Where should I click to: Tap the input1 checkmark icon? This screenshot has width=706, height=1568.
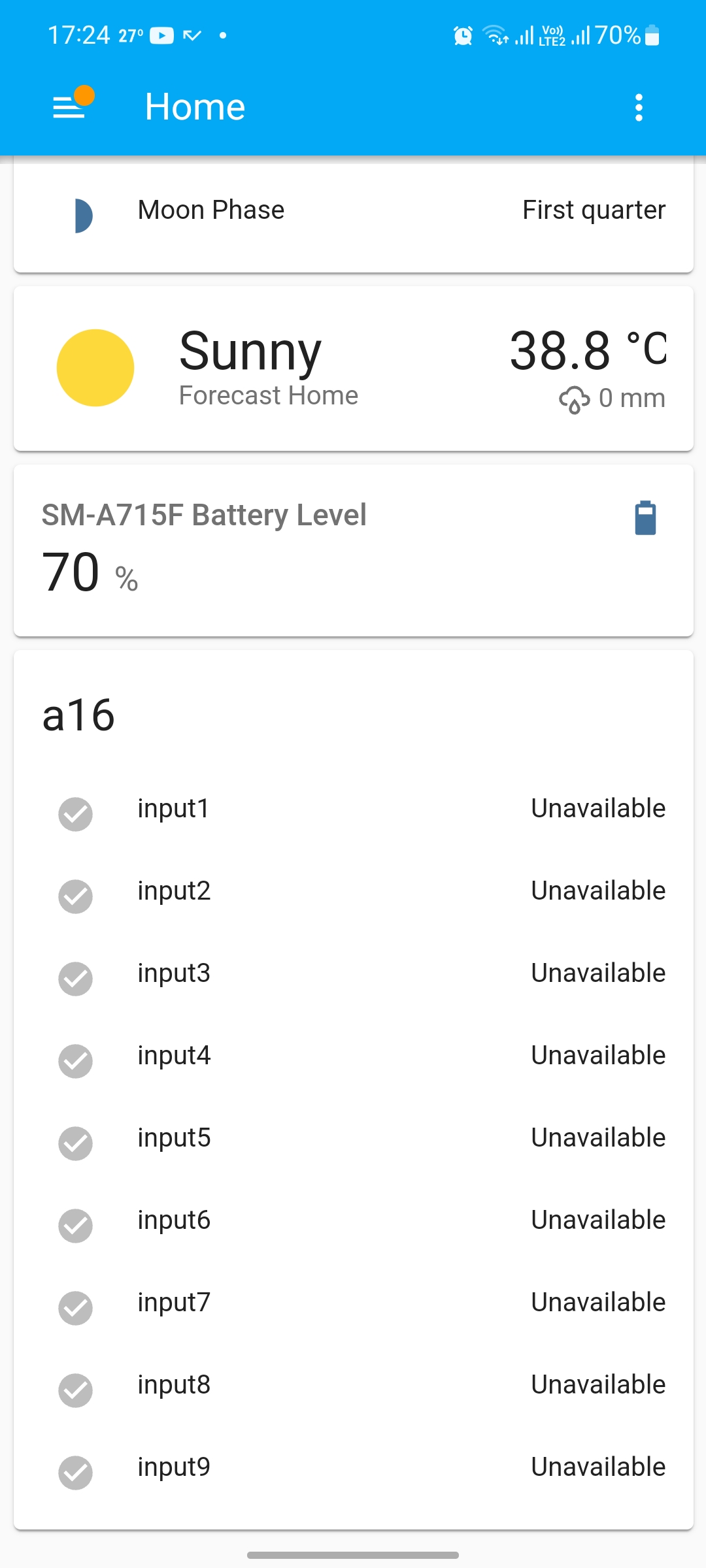click(x=76, y=814)
